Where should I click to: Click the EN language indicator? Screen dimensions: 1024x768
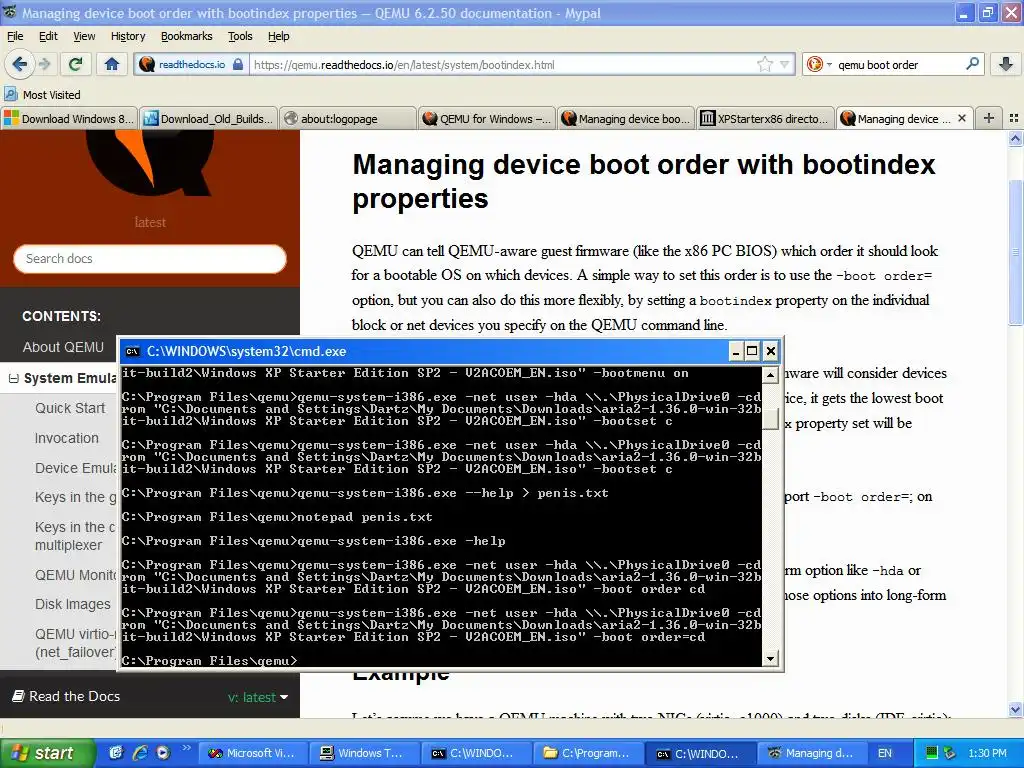(x=885, y=753)
